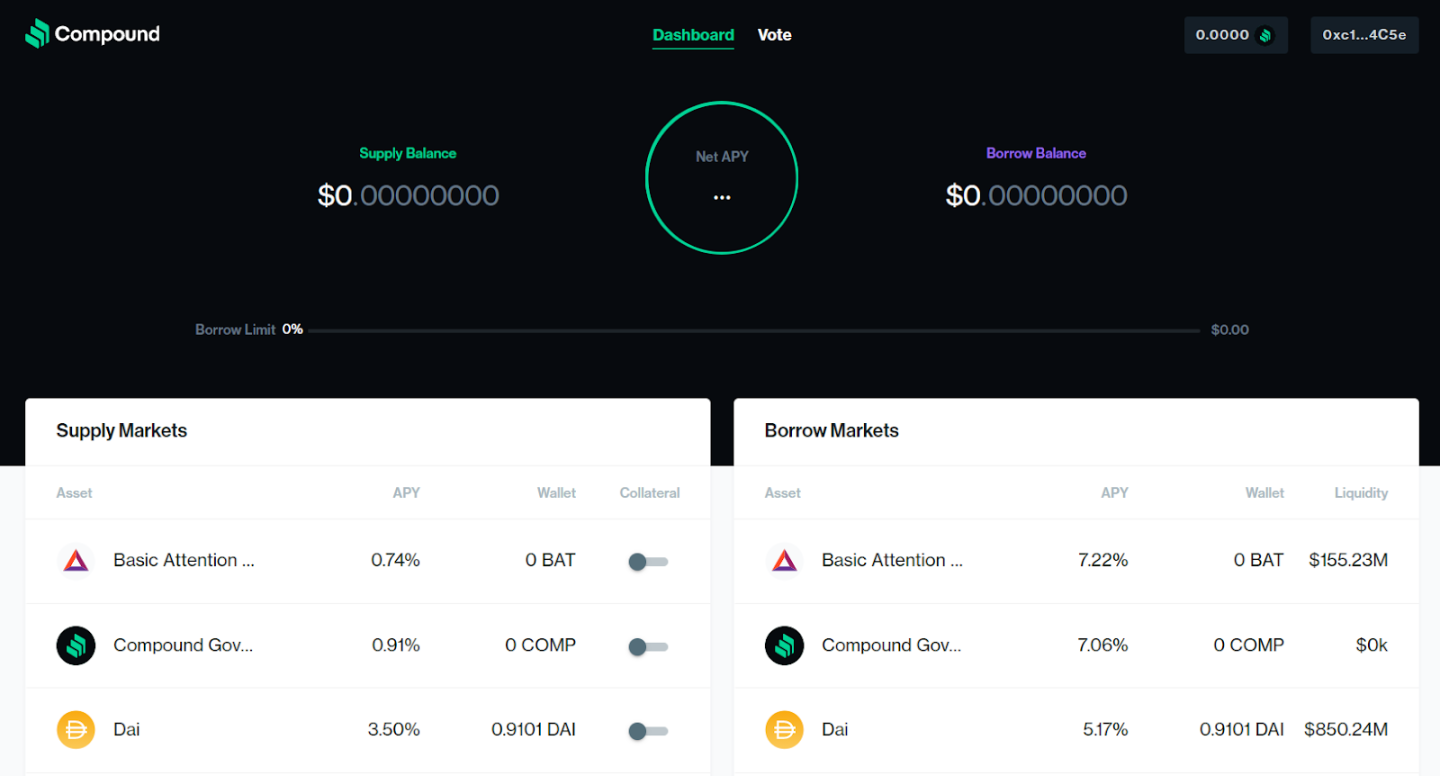Click the Borrow Limit progress bar

750,330
